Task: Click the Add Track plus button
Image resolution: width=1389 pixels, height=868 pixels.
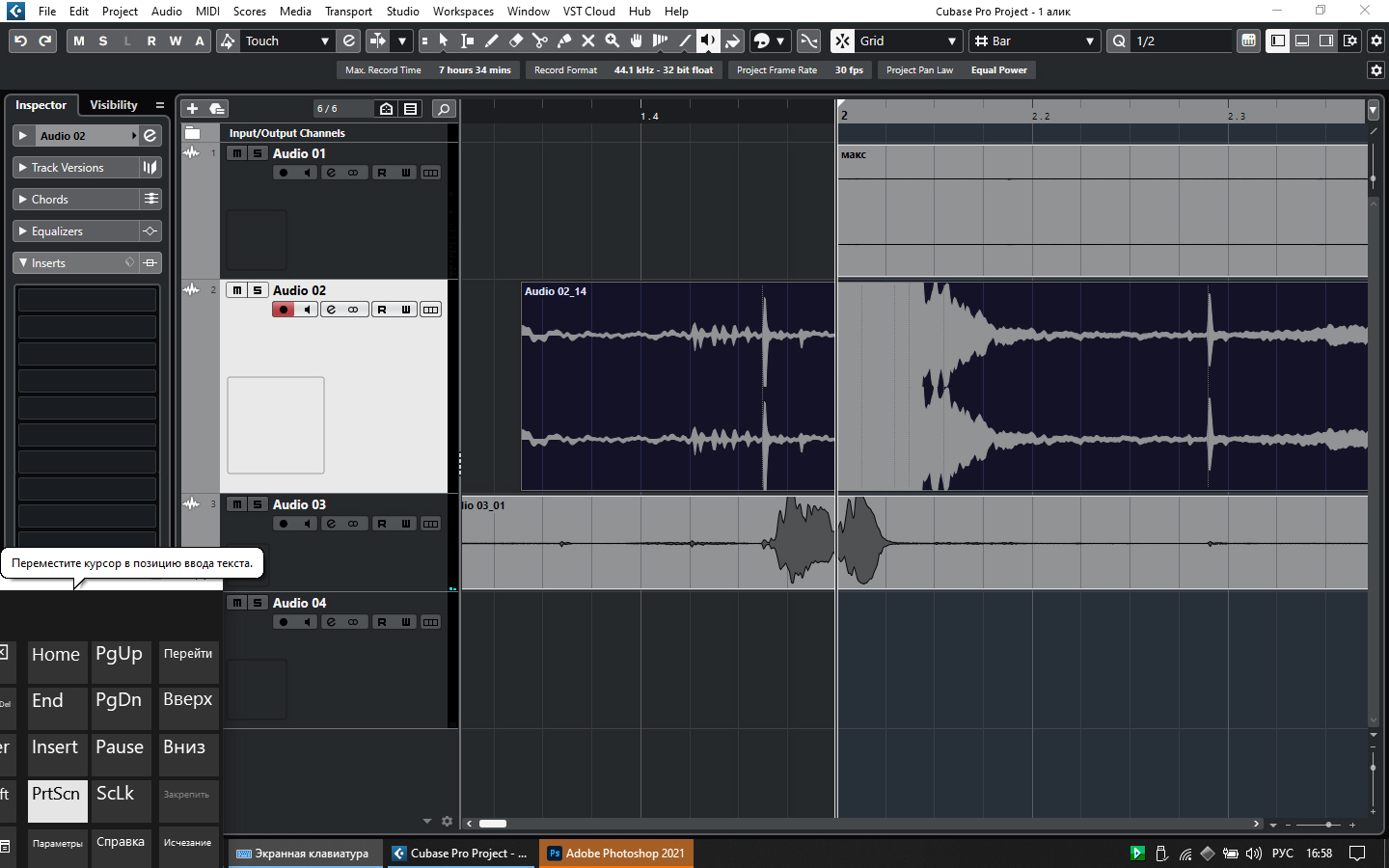Action: pos(192,109)
